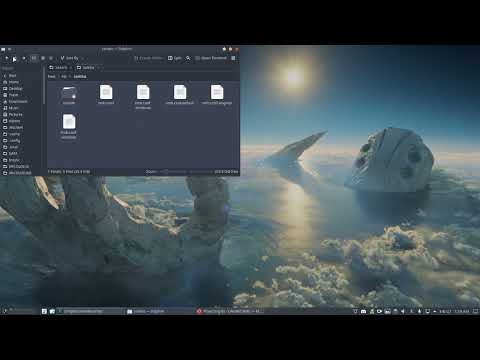
Task: Open Home in the Places sidebar
Action: [14, 82]
